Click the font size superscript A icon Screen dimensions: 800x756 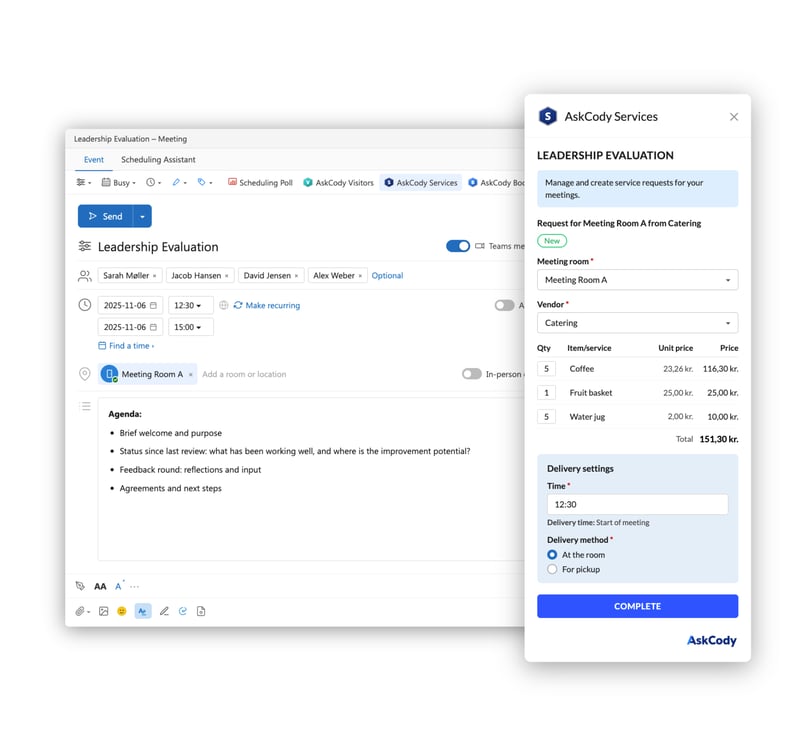[119, 586]
